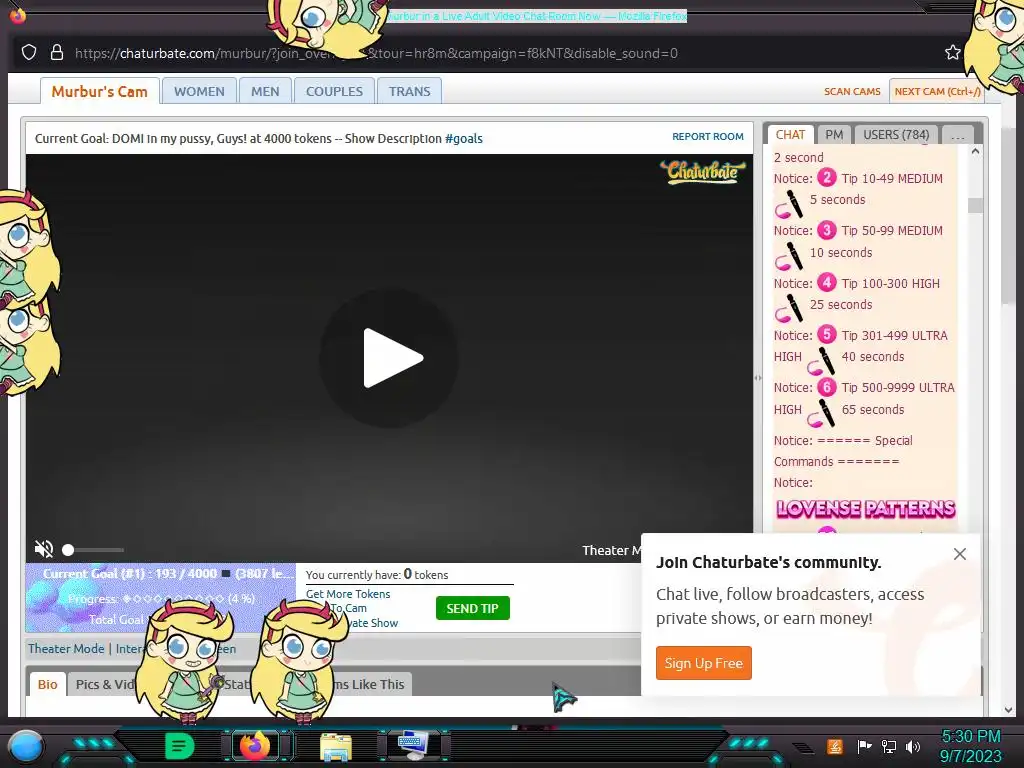Click the pink level 3 badge icon
Viewport: 1024px width, 768px height.
click(x=827, y=230)
